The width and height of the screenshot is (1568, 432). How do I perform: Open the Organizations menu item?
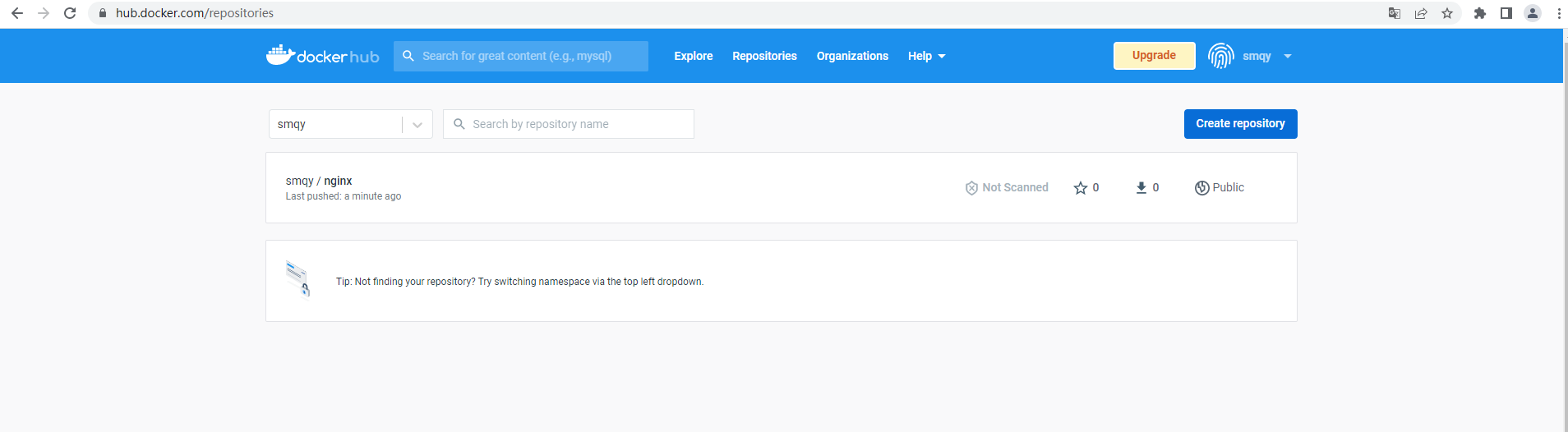coord(852,56)
